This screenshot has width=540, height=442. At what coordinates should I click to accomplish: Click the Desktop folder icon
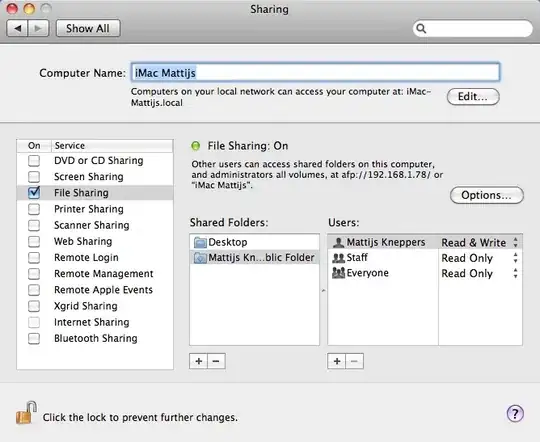pos(200,243)
